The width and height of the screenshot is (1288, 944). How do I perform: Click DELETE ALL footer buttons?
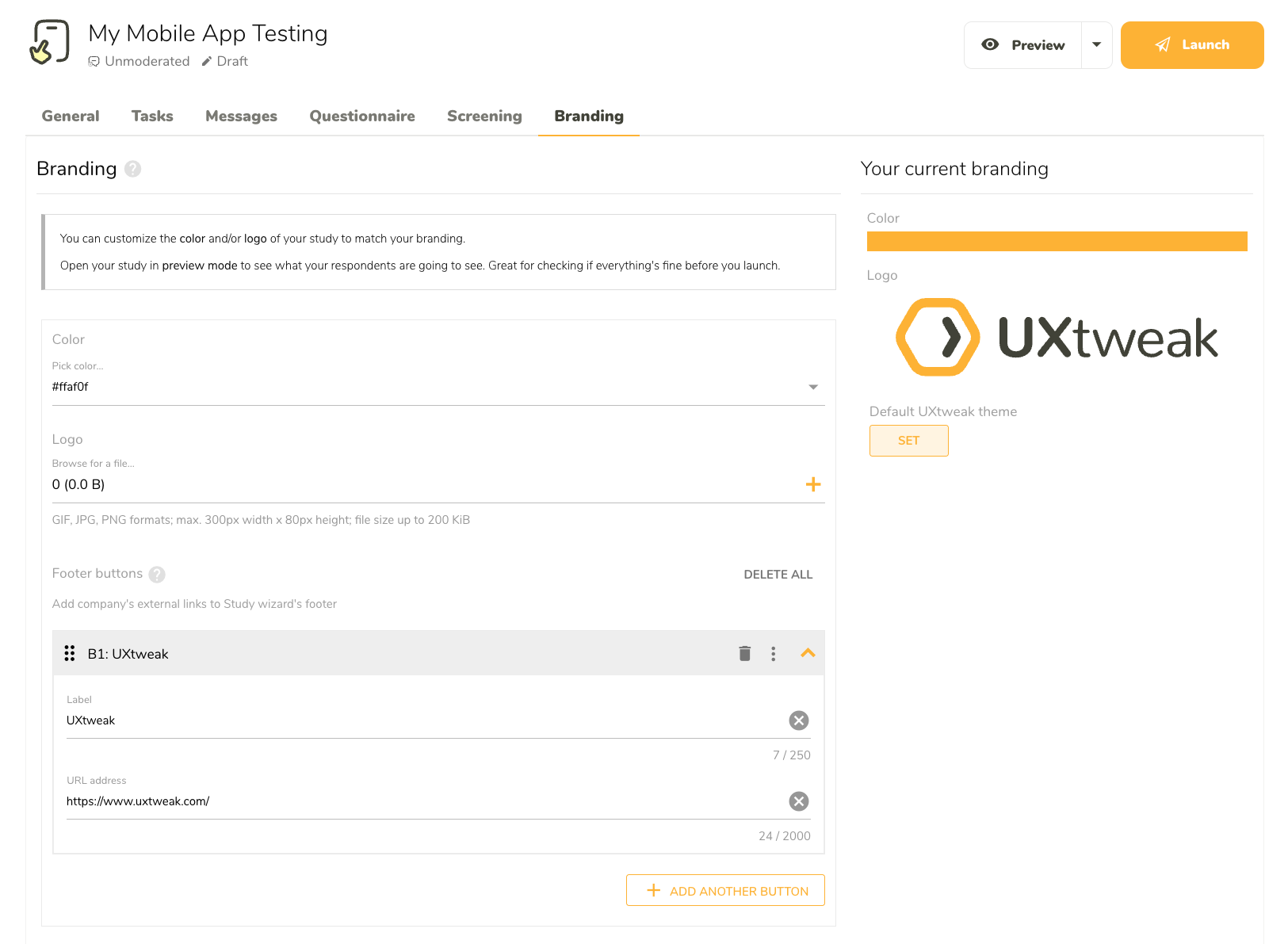coord(778,575)
